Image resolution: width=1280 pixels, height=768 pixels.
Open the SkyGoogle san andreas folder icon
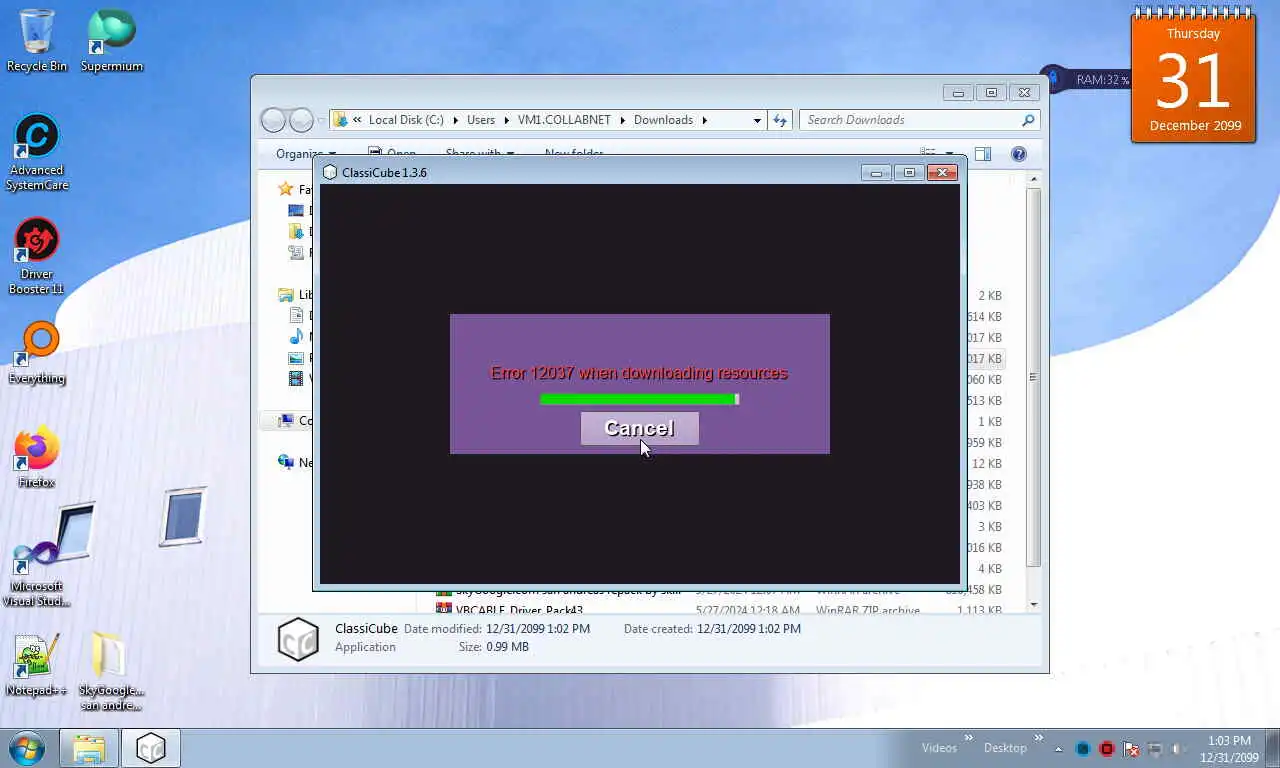(111, 671)
